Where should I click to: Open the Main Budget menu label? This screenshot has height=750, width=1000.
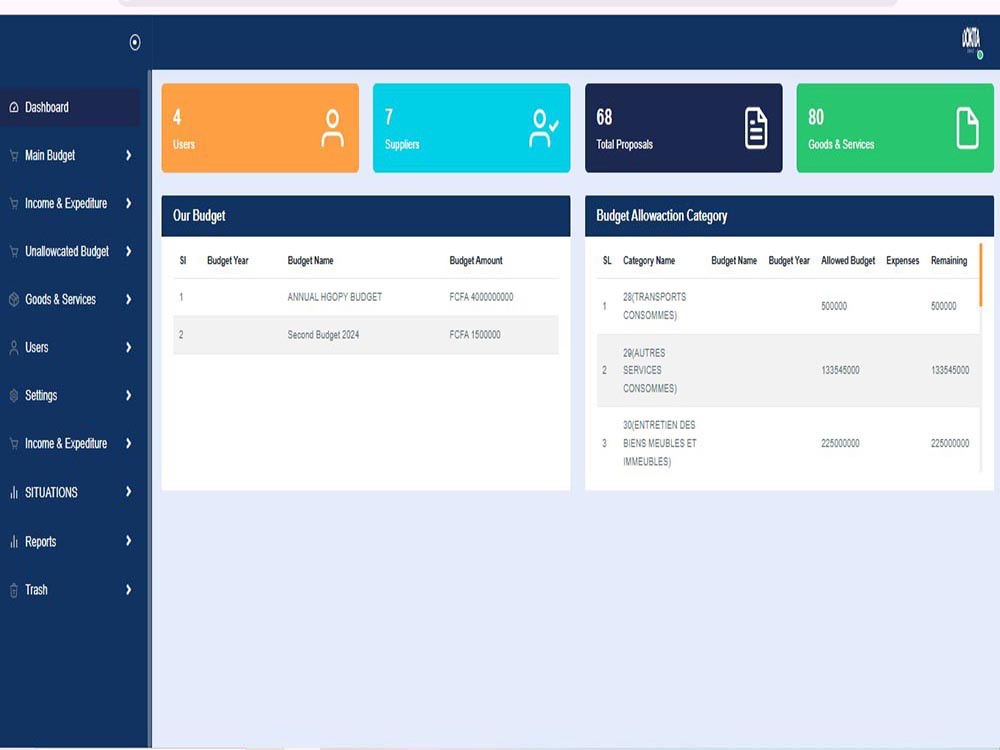point(50,156)
